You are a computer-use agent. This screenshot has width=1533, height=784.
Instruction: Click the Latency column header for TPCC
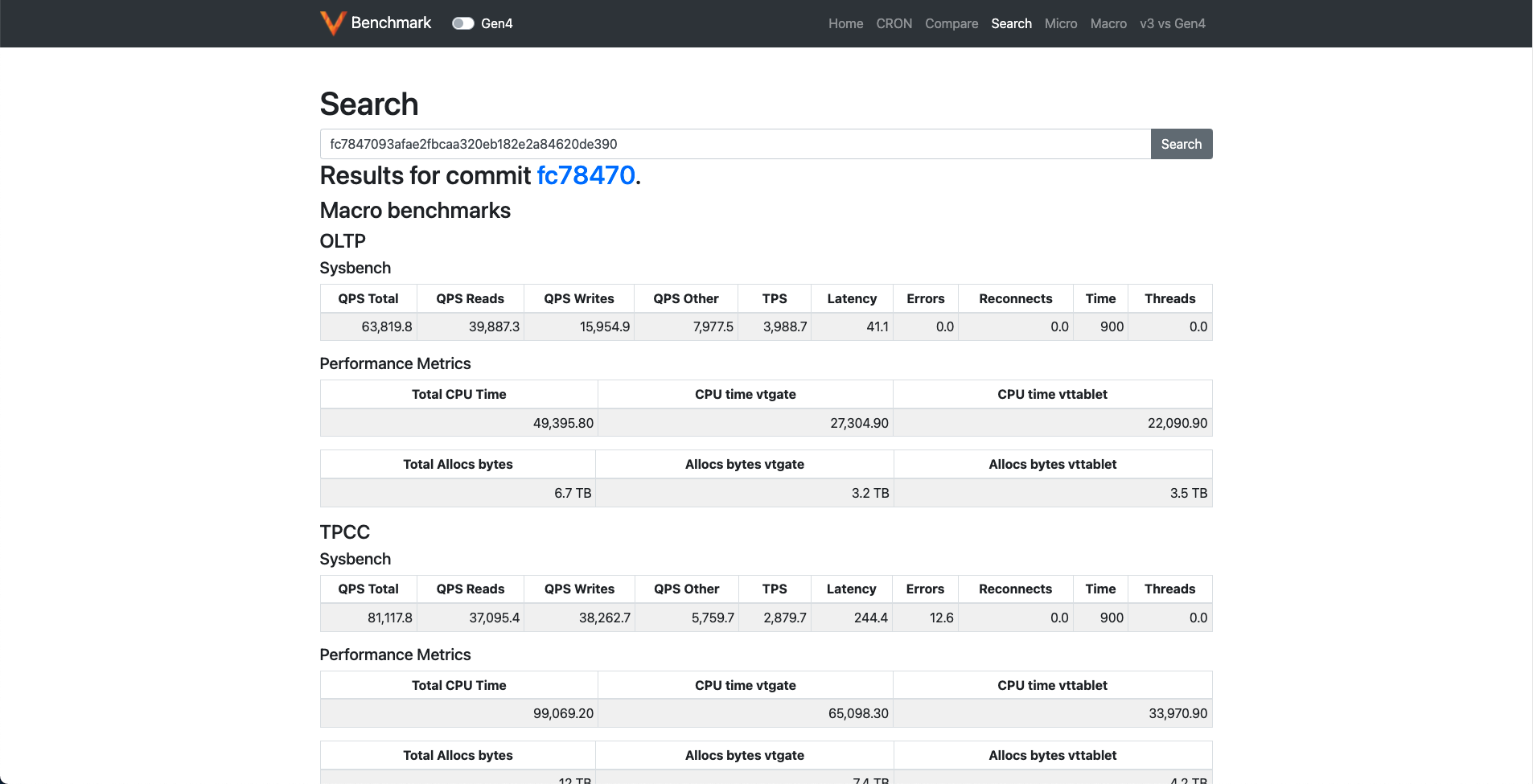[851, 589]
